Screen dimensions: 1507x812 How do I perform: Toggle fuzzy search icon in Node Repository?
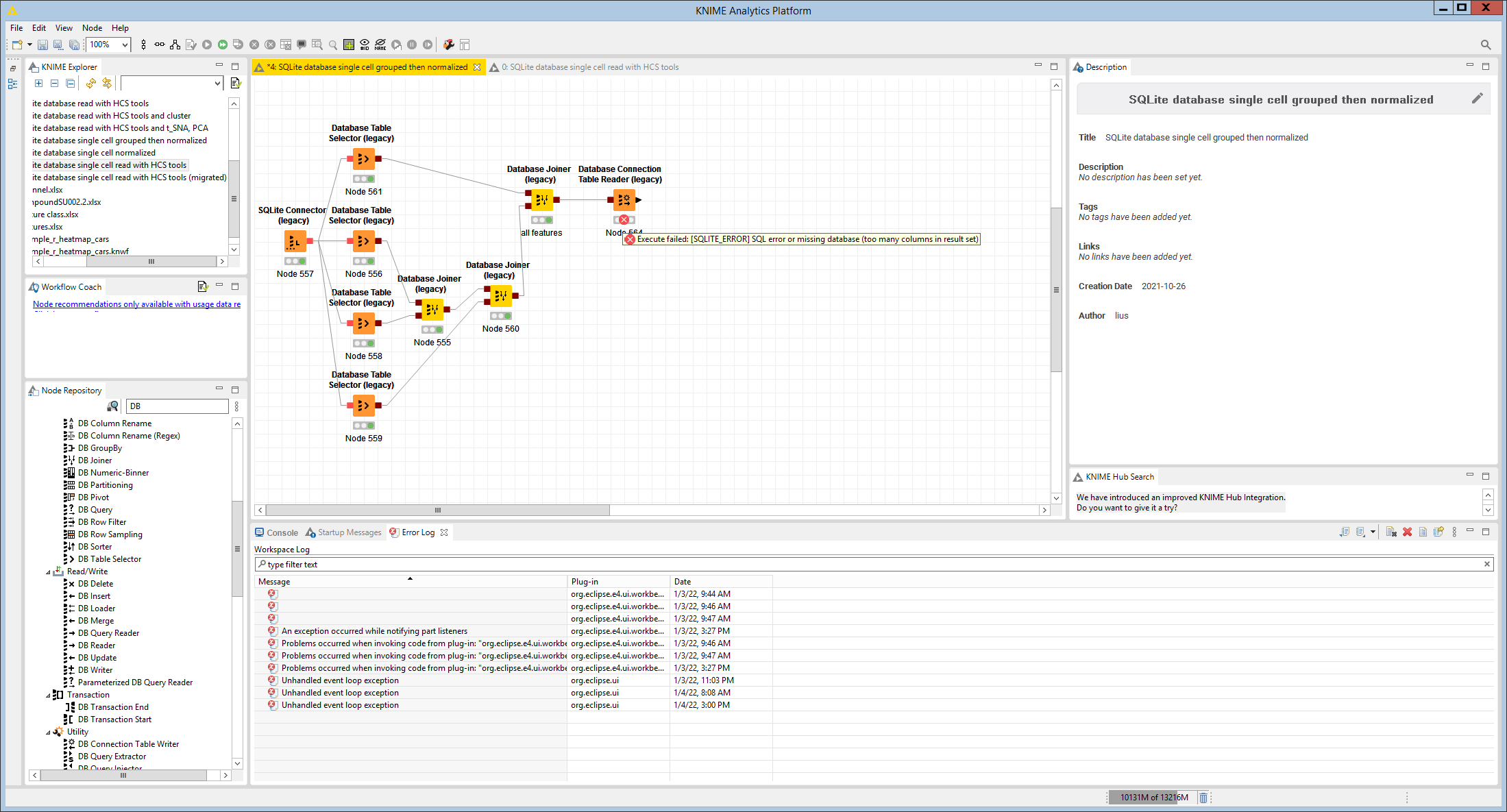click(x=113, y=406)
